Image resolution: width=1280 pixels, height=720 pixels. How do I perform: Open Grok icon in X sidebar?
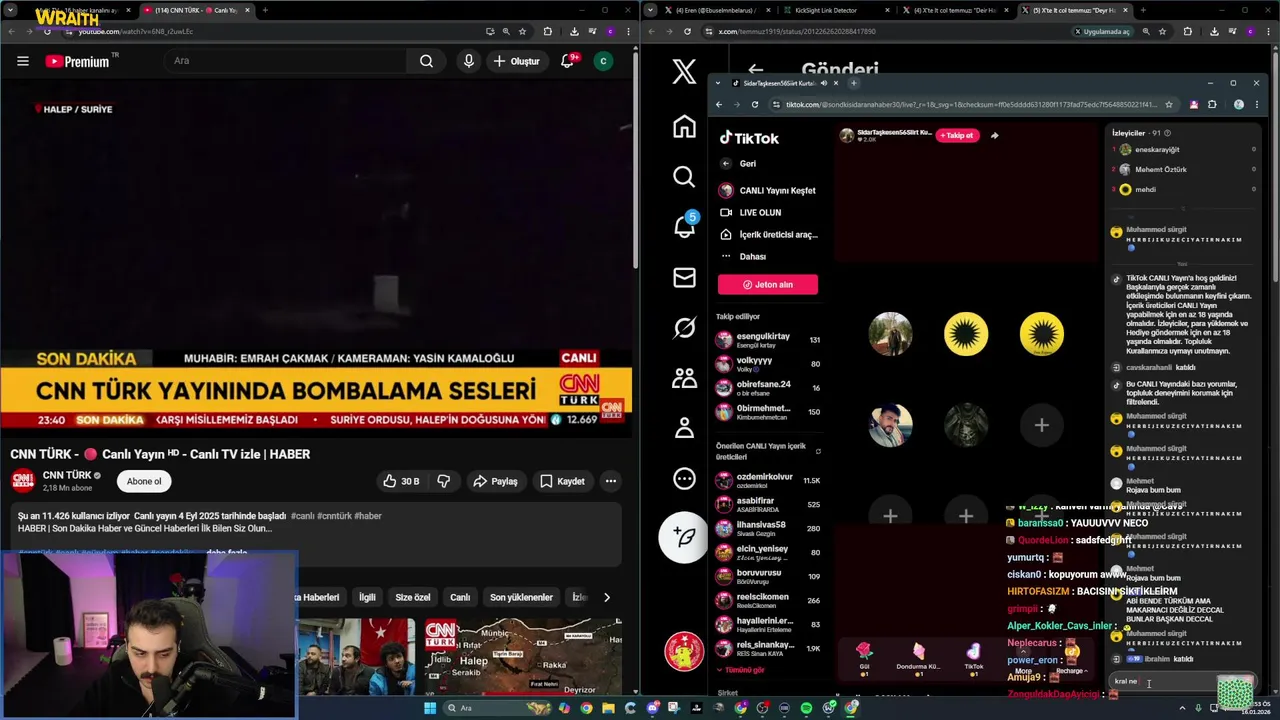(684, 327)
